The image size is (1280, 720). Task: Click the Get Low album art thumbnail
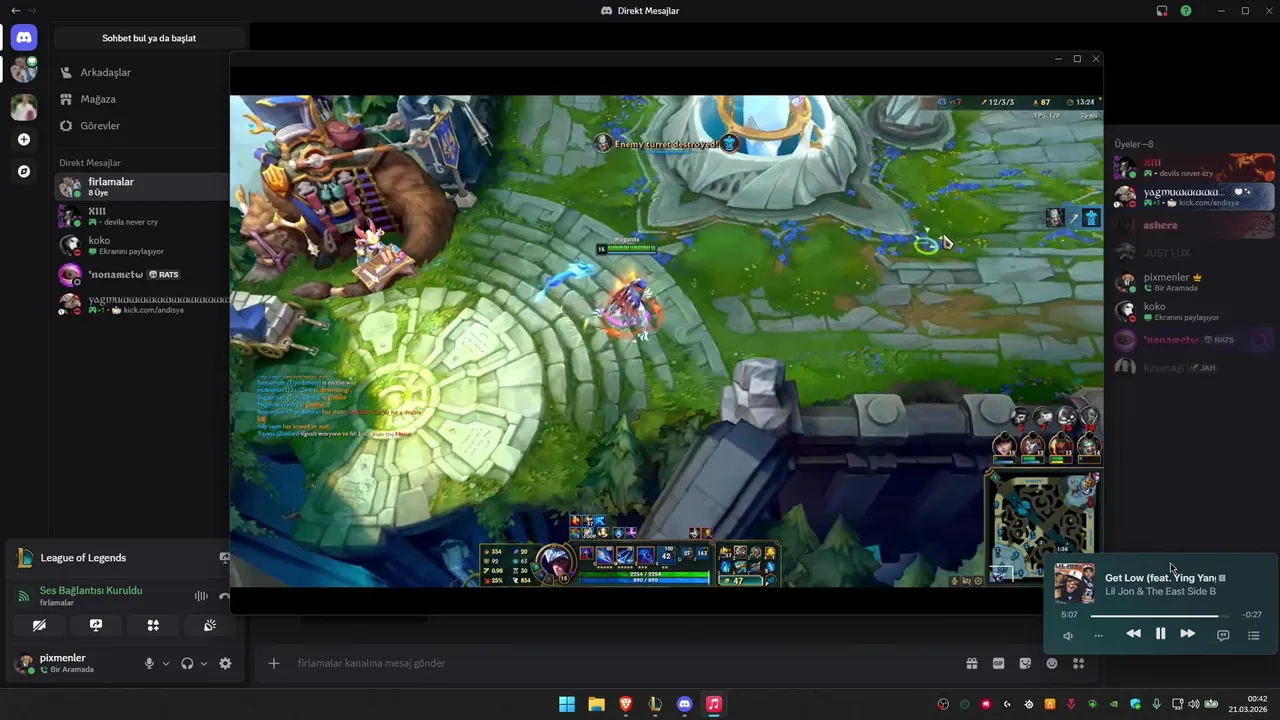point(1074,583)
